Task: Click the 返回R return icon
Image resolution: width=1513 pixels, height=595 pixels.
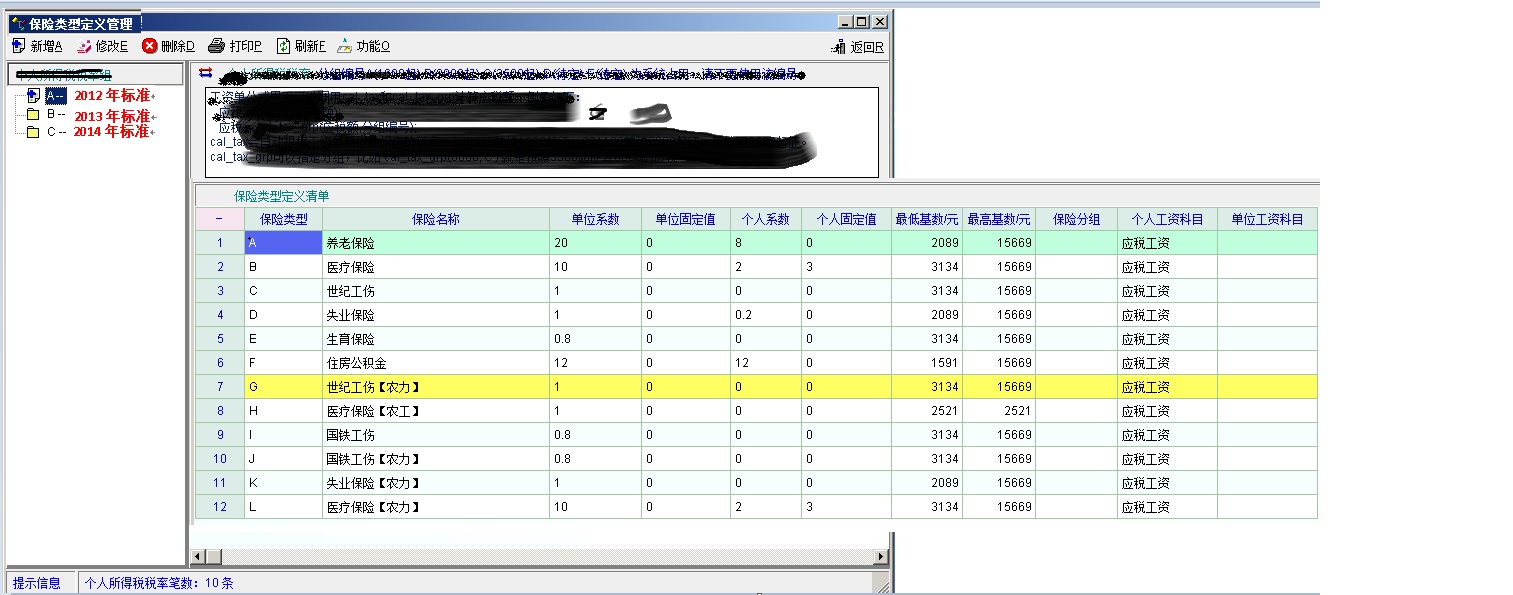Action: point(839,47)
